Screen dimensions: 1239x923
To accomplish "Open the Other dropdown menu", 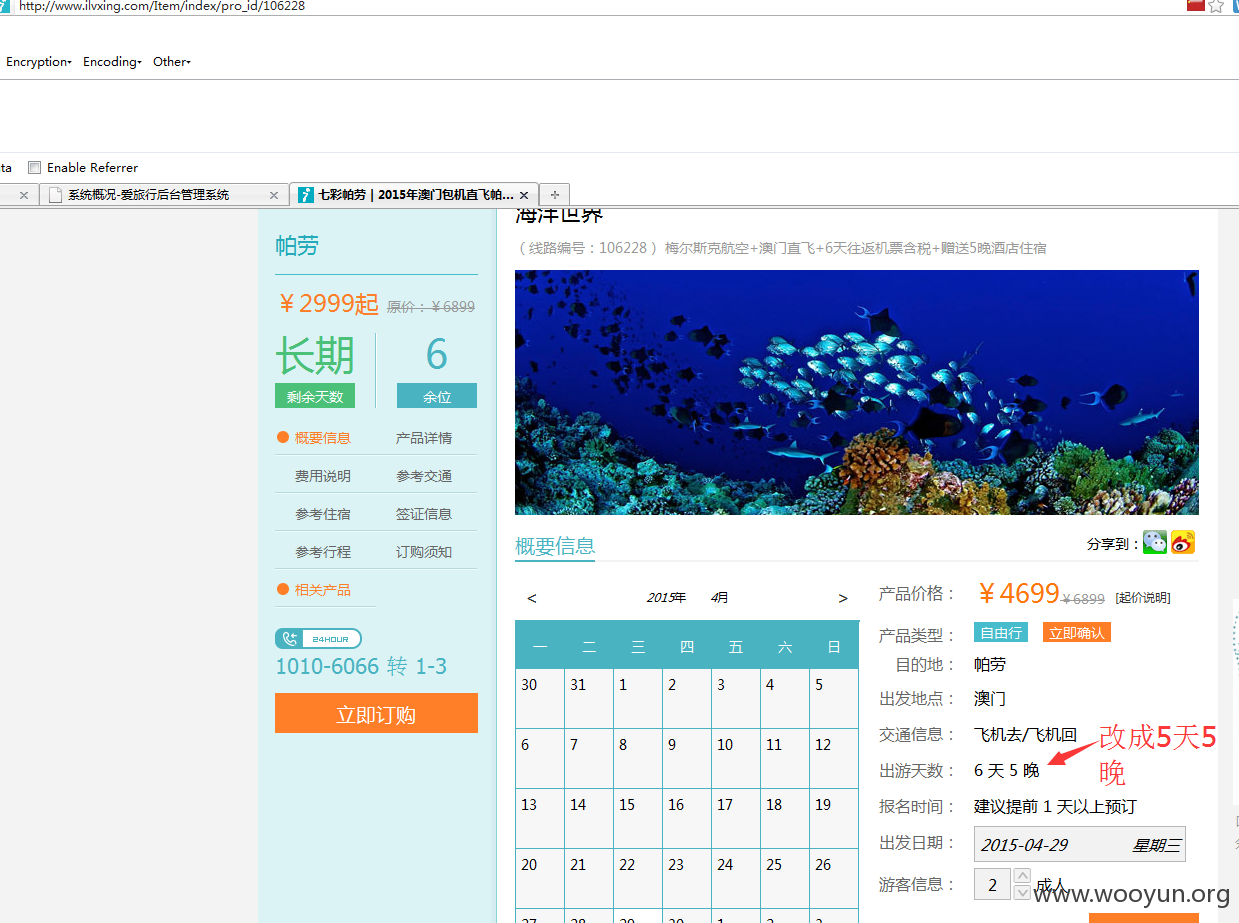I will click(x=171, y=62).
